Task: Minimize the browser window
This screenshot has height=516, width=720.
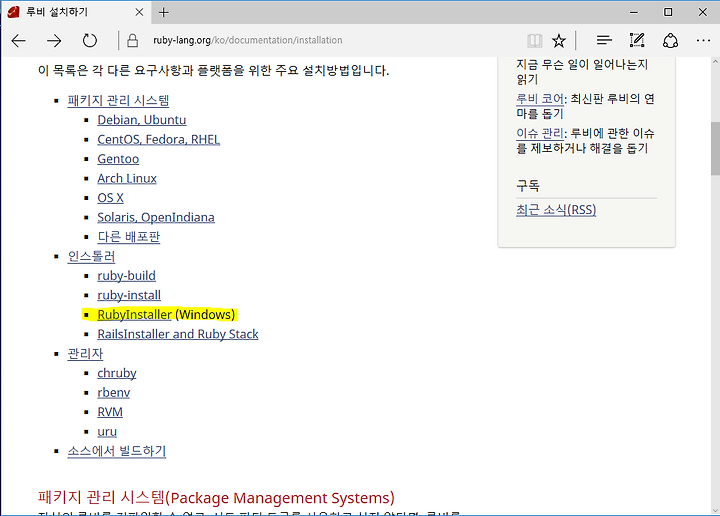Action: point(634,12)
